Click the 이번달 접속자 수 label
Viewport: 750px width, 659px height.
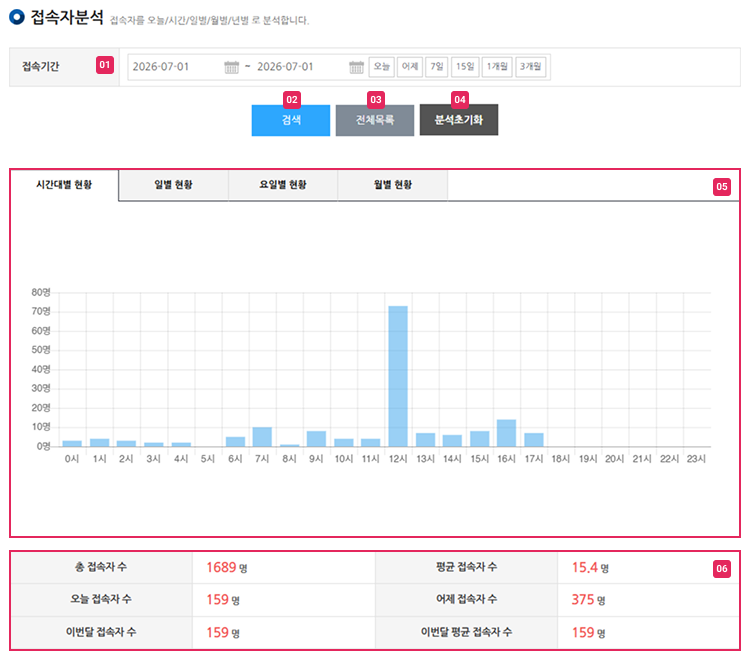[101, 632]
